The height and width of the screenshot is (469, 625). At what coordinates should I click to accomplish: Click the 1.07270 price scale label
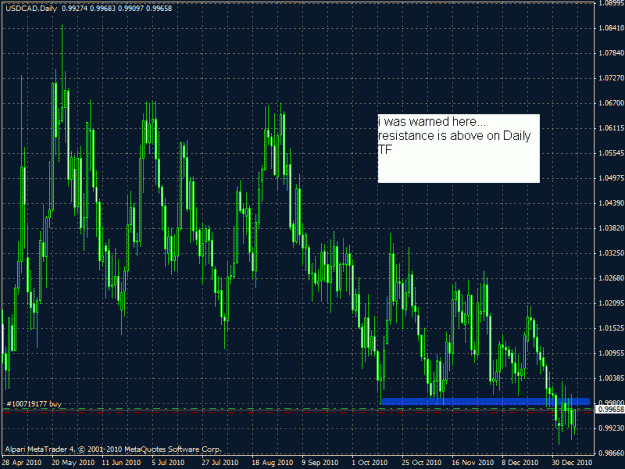[611, 78]
